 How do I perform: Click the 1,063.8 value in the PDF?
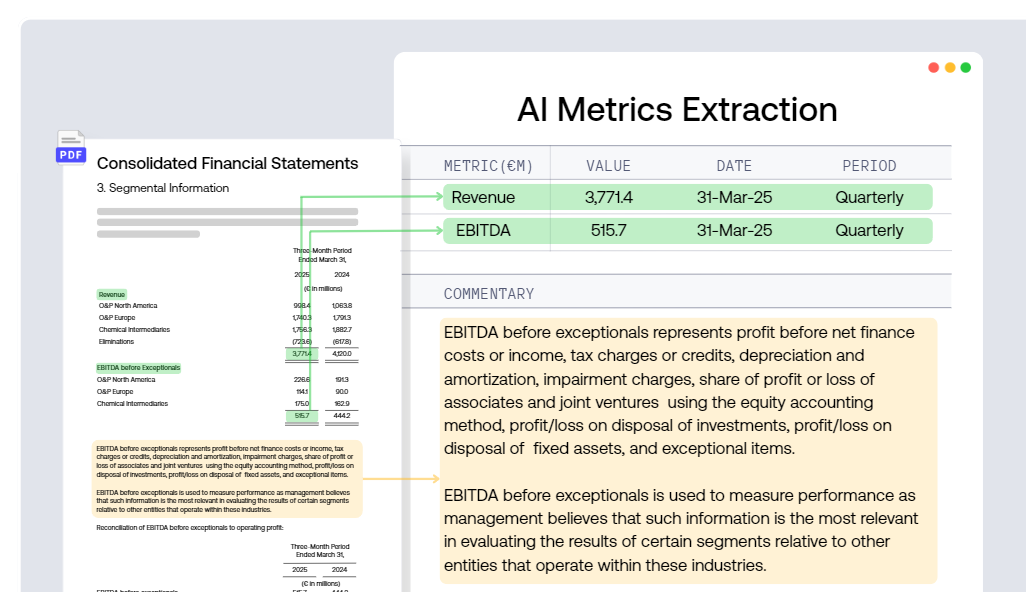point(342,305)
